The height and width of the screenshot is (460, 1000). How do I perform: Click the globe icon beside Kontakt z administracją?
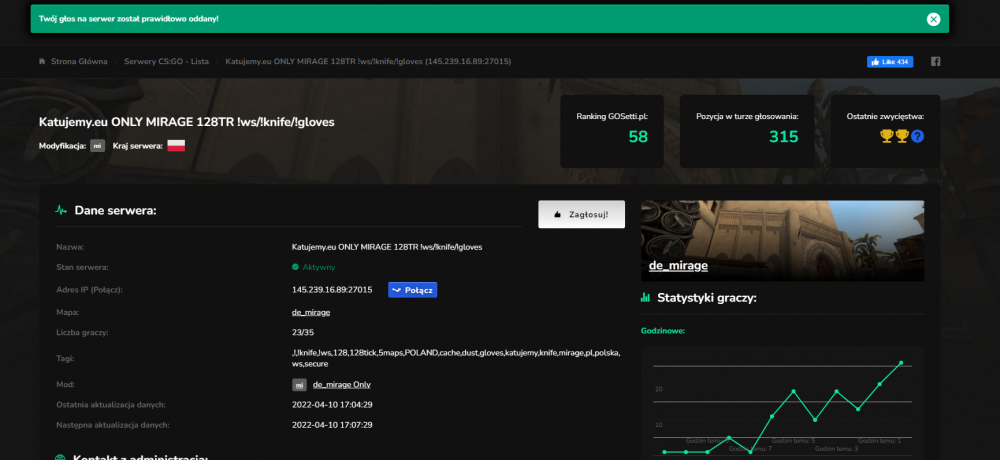pyautogui.click(x=61, y=458)
